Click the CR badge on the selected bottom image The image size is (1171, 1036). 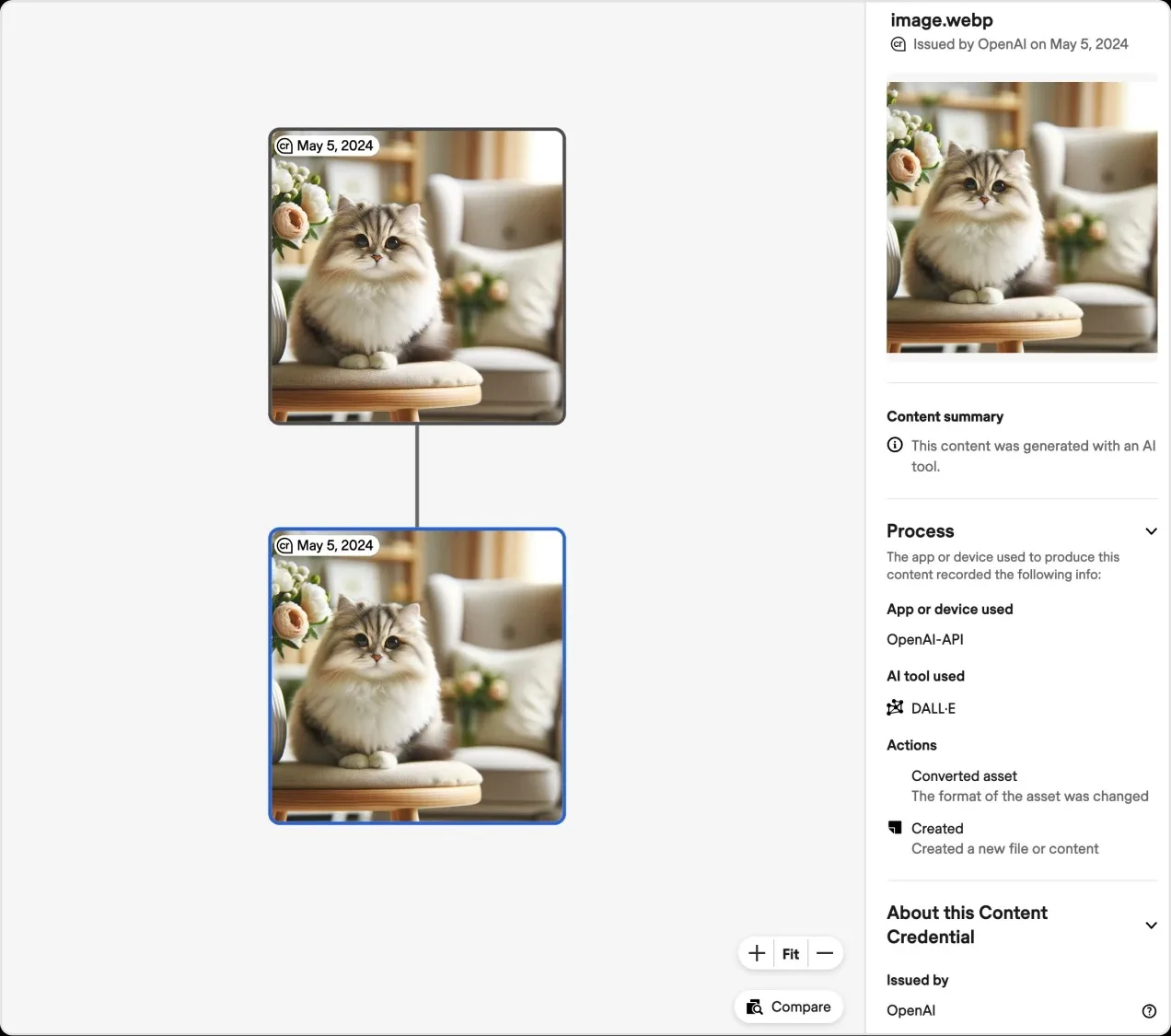click(x=285, y=545)
